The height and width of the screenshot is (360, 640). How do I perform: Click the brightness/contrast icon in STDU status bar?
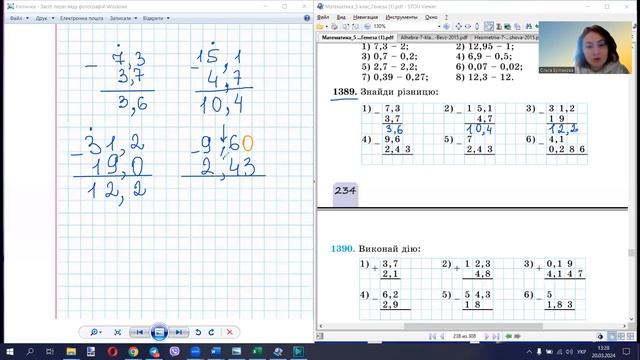pos(600,336)
